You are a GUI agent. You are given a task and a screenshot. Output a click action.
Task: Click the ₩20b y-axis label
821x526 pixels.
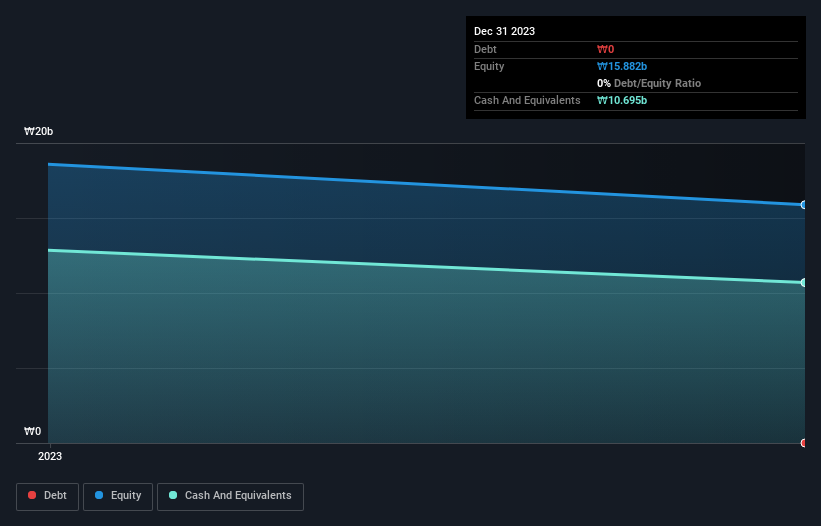coord(38,131)
